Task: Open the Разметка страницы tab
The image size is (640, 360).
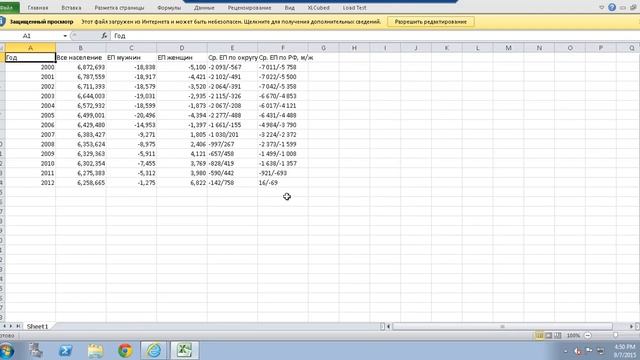Action: [119, 8]
